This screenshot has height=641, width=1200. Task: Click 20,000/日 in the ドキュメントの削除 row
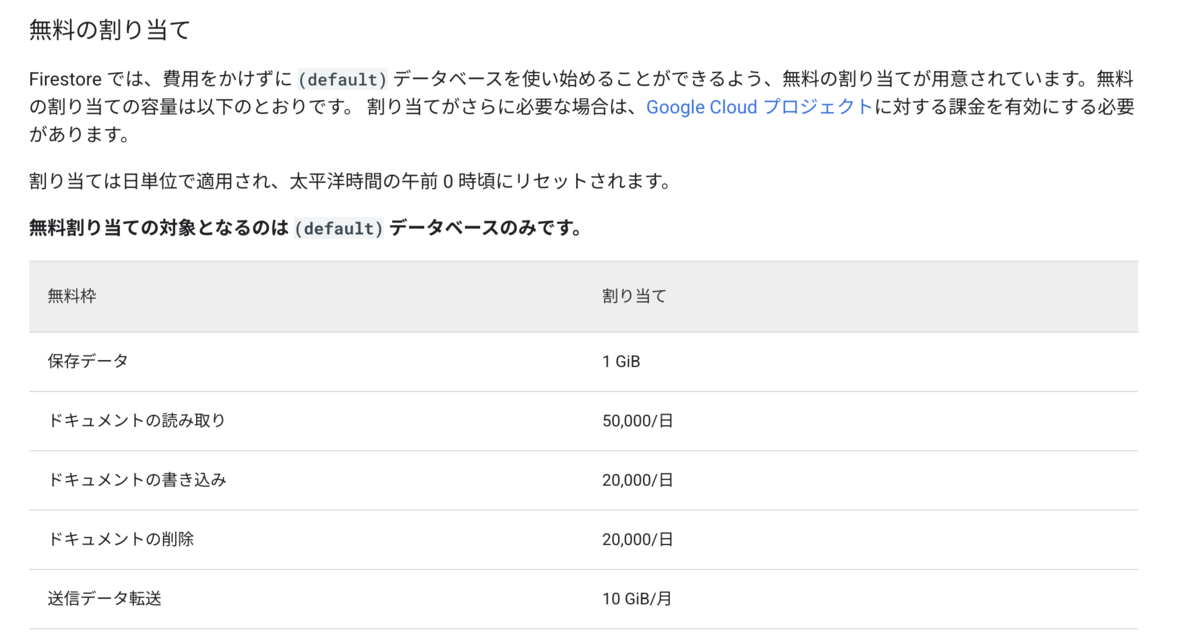pos(638,539)
